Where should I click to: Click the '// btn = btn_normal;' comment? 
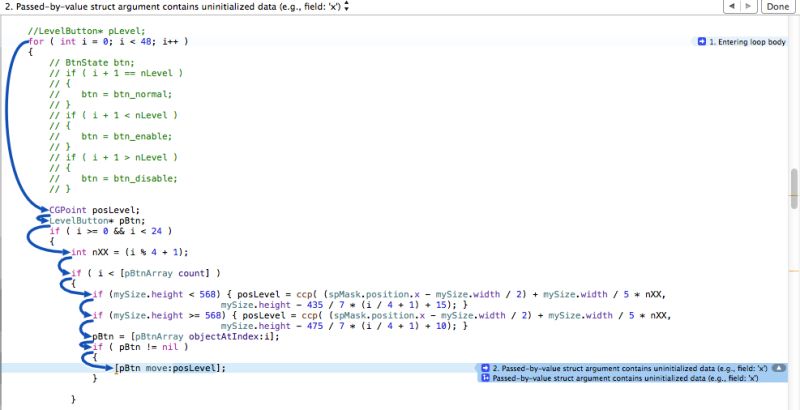111,94
